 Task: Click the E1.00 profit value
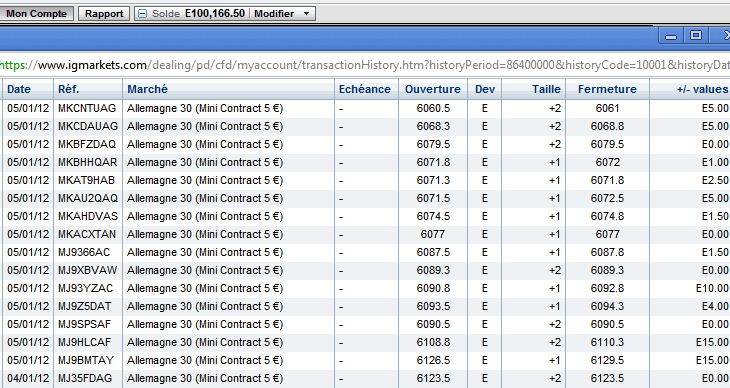point(715,162)
